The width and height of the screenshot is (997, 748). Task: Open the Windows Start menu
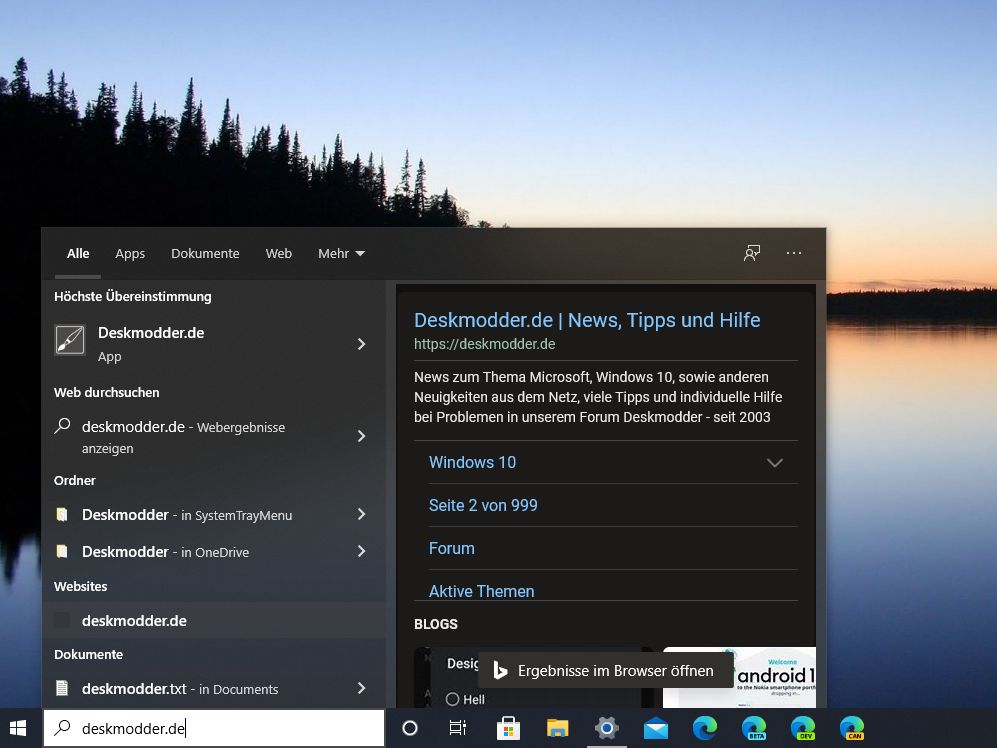click(x=18, y=728)
